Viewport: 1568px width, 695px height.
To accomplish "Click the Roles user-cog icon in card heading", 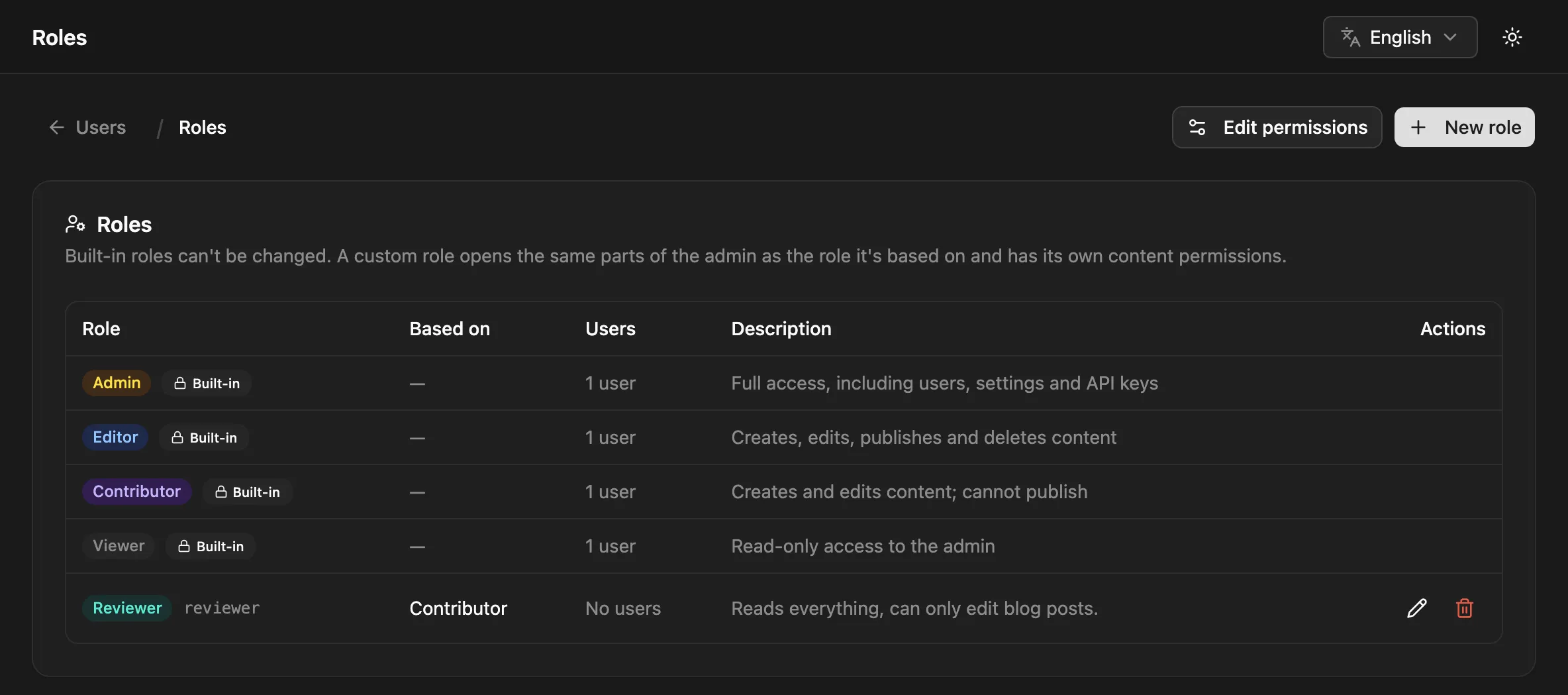I will [x=75, y=224].
